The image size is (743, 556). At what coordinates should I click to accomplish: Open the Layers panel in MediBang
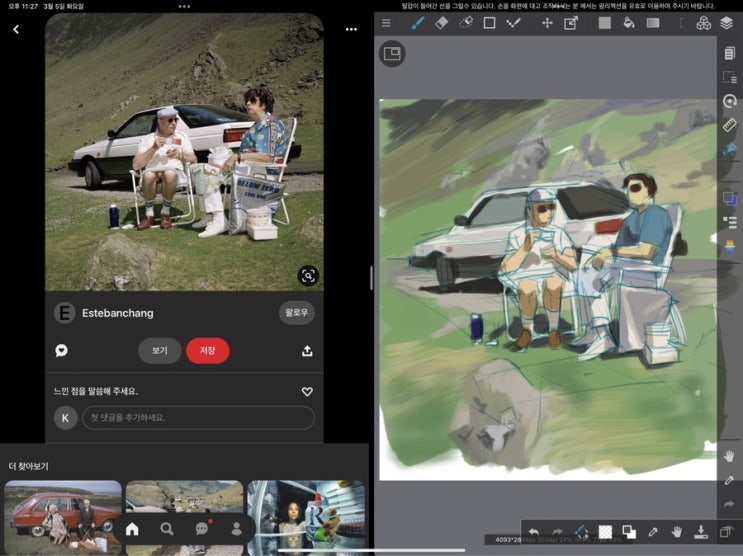tap(727, 23)
